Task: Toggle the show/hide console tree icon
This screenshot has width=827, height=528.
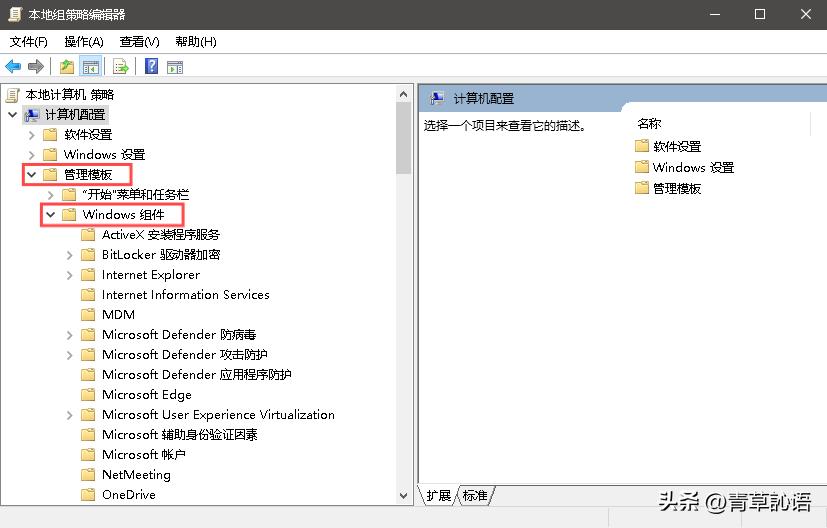Action: coord(90,66)
